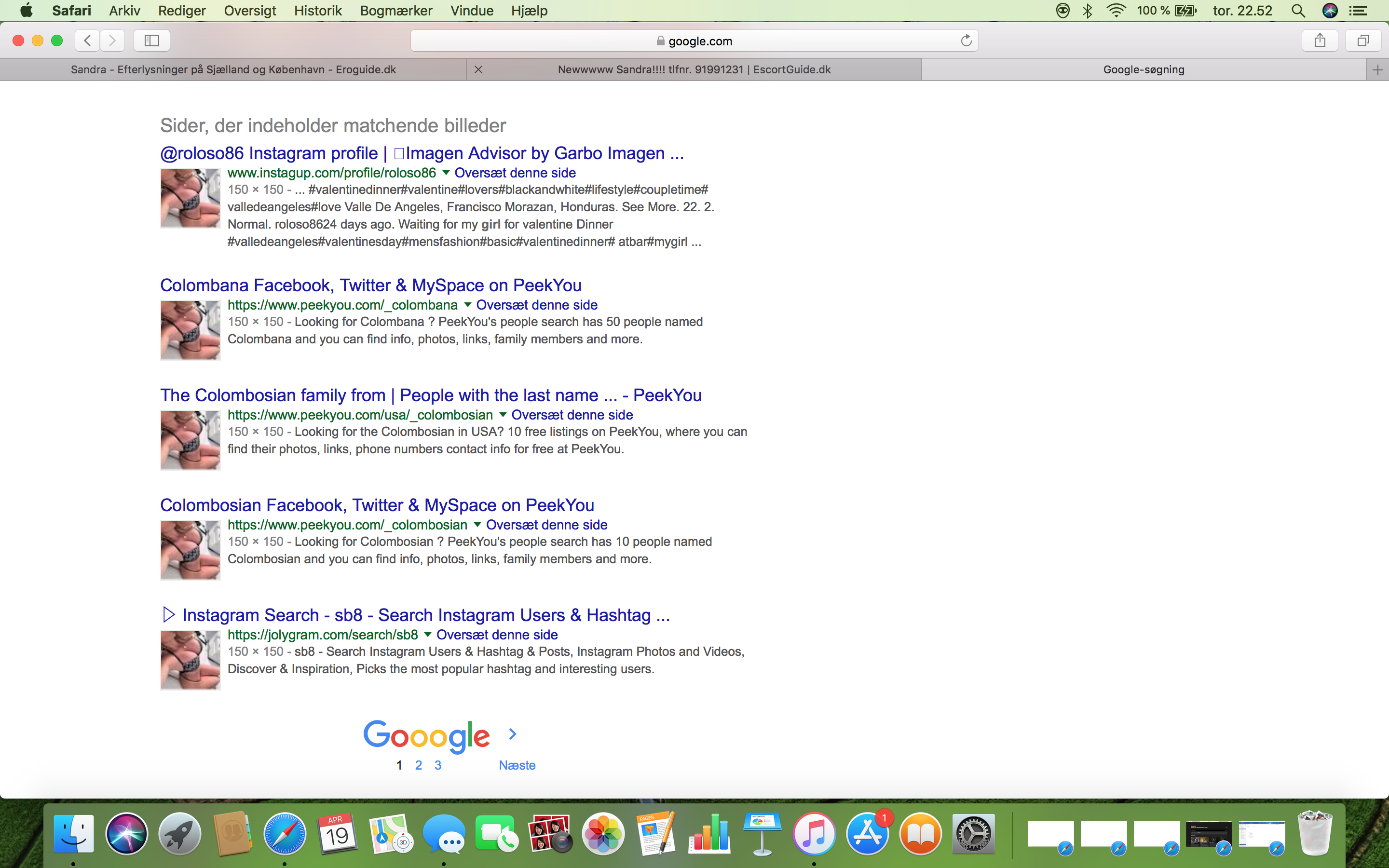
Task: Click Oversæt denne side for instagup result
Action: point(515,173)
